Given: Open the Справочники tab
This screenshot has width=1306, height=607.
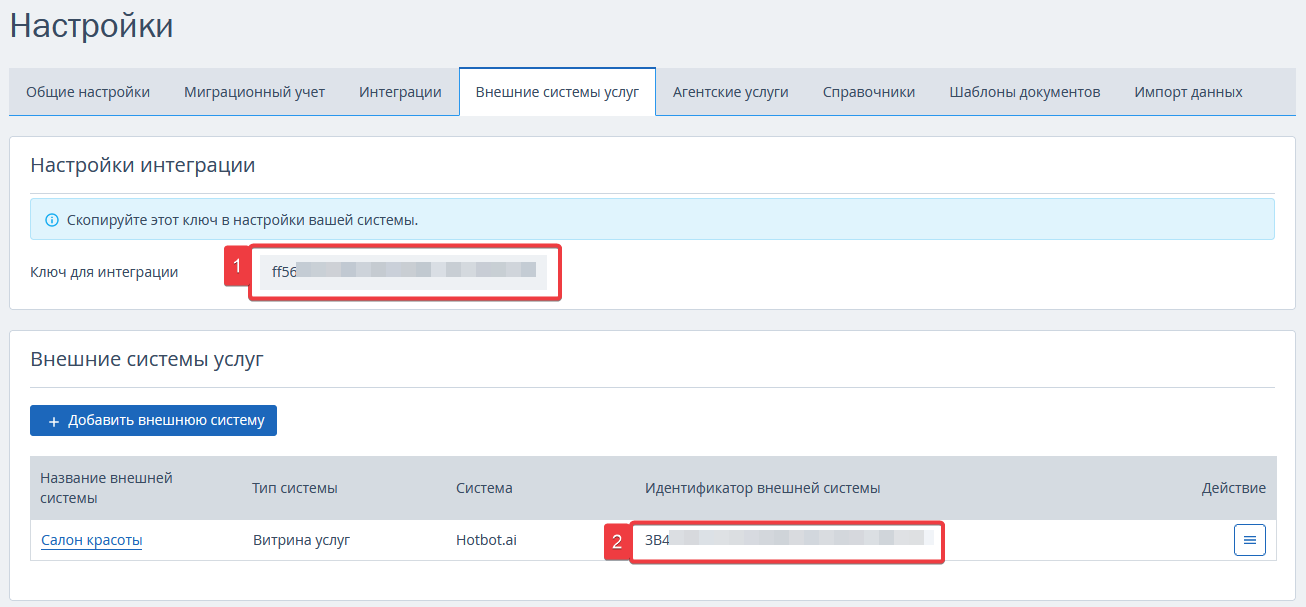Looking at the screenshot, I should (869, 92).
